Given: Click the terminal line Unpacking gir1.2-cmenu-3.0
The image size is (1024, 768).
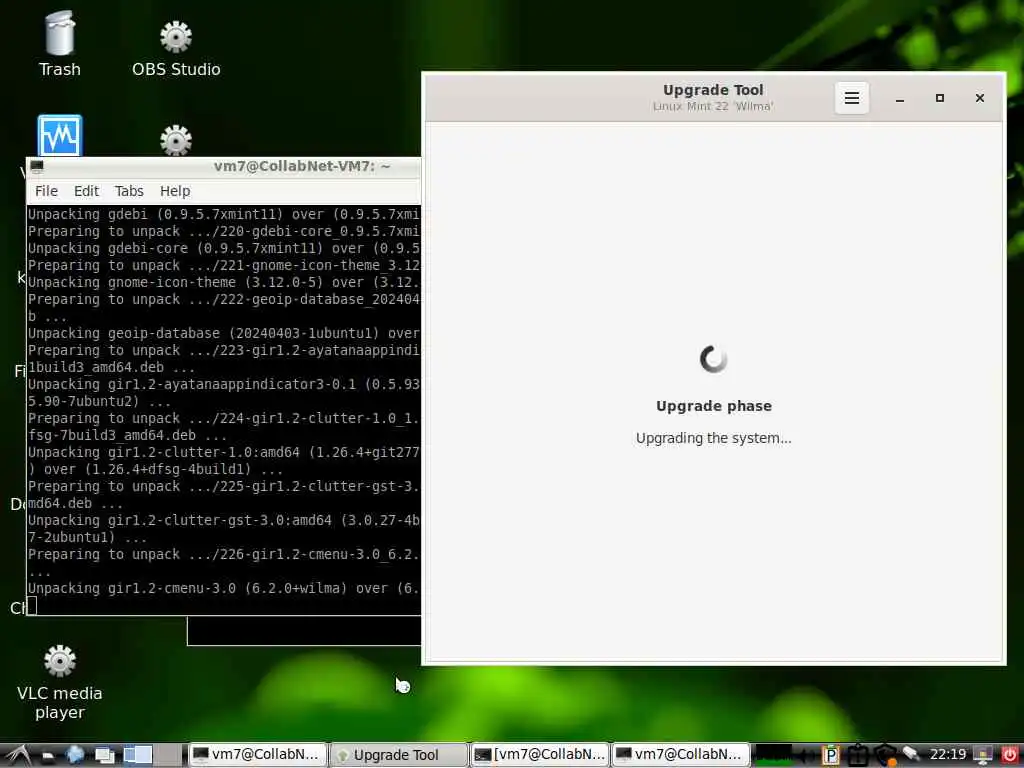Looking at the screenshot, I should tap(223, 588).
